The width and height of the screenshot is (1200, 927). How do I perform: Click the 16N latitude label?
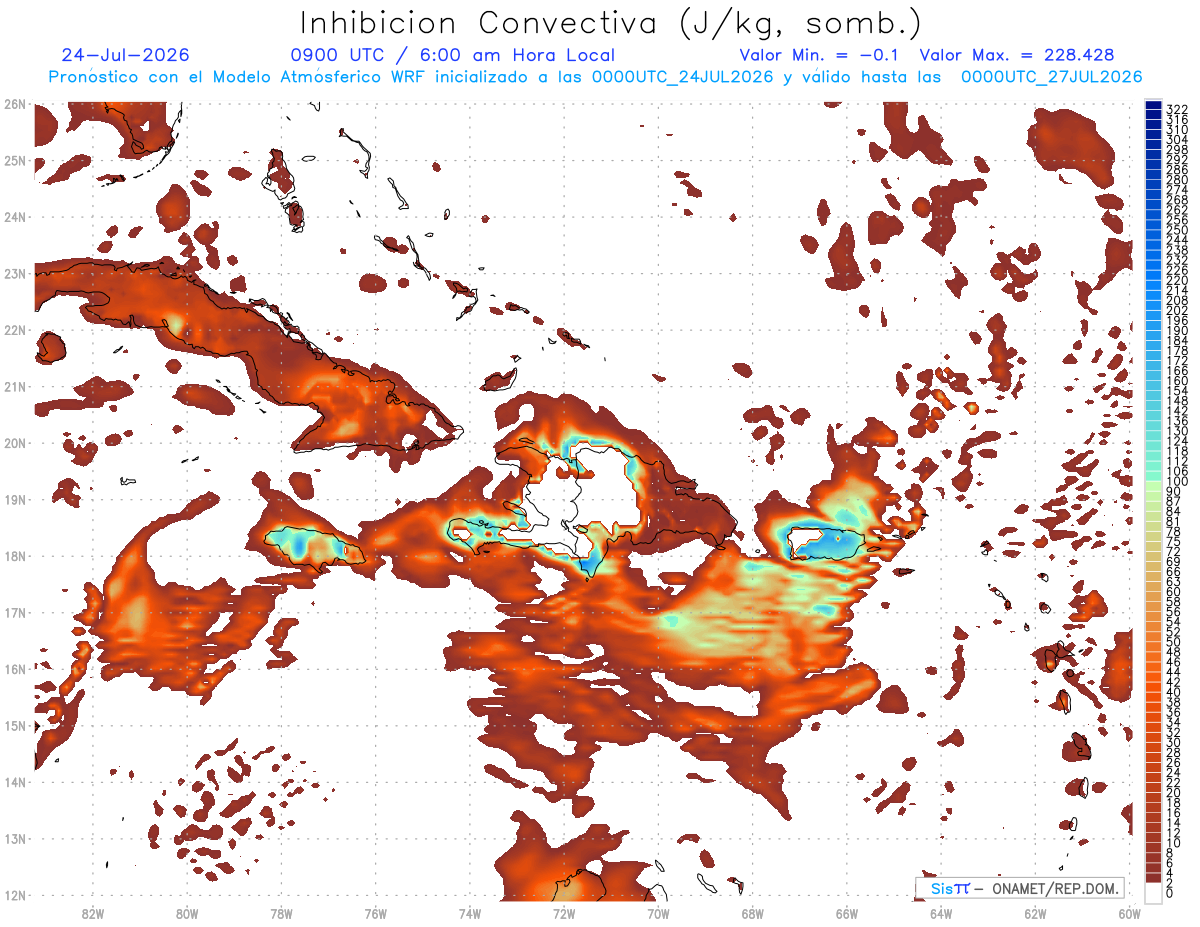pos(15,669)
